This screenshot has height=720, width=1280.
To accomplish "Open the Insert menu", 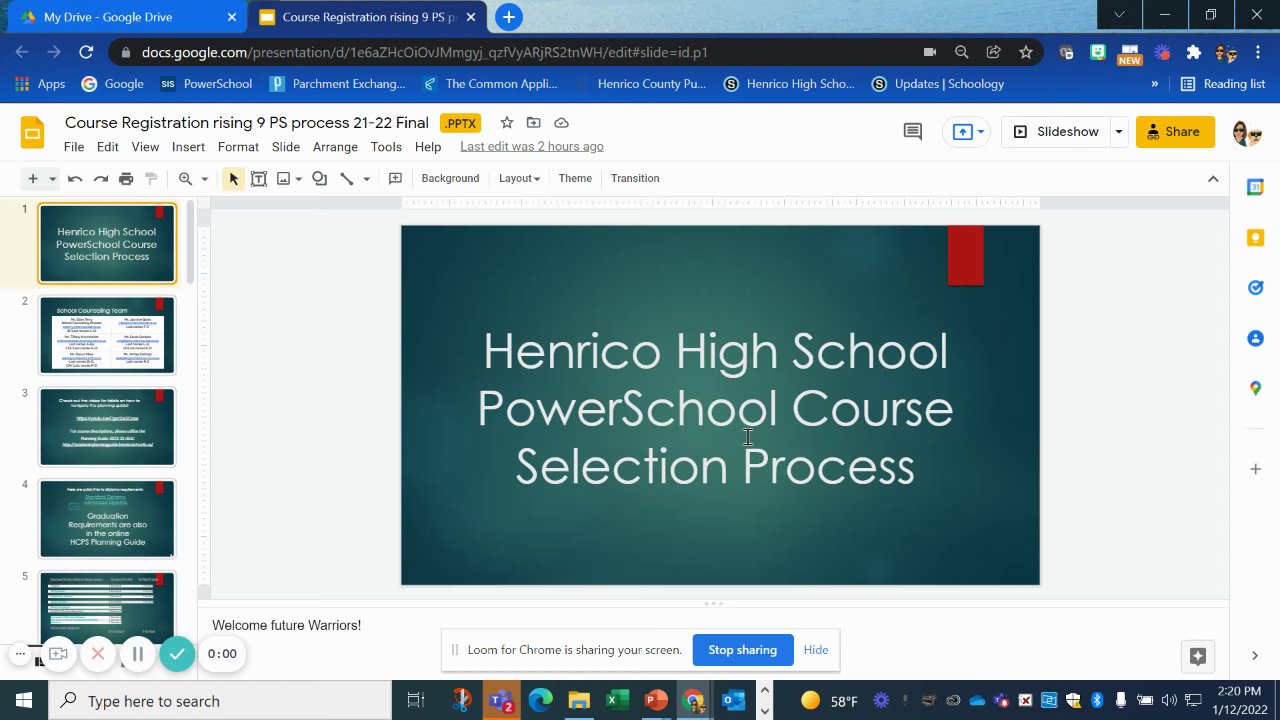I will click(x=188, y=147).
